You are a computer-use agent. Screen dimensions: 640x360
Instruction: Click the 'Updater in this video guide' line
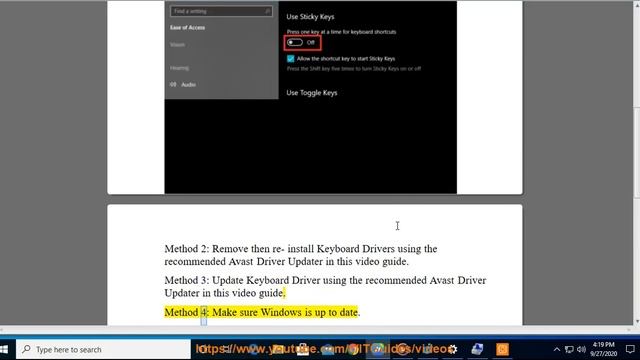coord(224,293)
